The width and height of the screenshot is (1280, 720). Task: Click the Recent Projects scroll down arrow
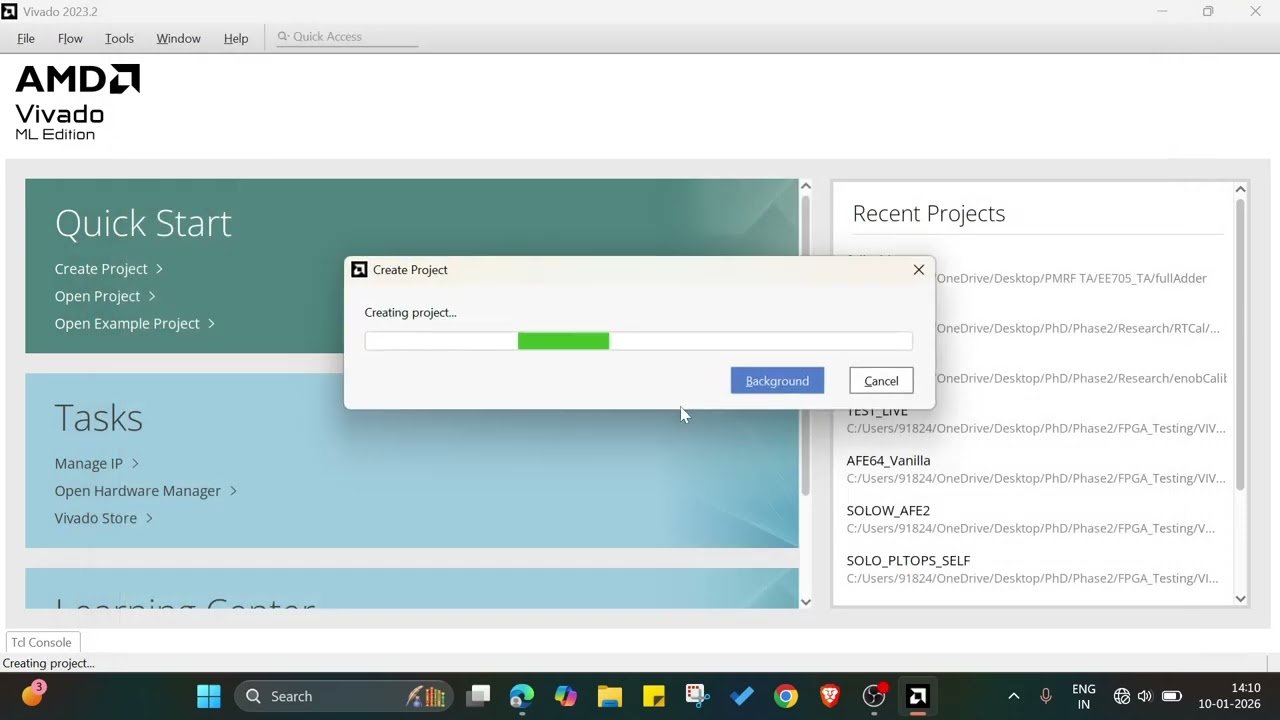[x=1240, y=599]
